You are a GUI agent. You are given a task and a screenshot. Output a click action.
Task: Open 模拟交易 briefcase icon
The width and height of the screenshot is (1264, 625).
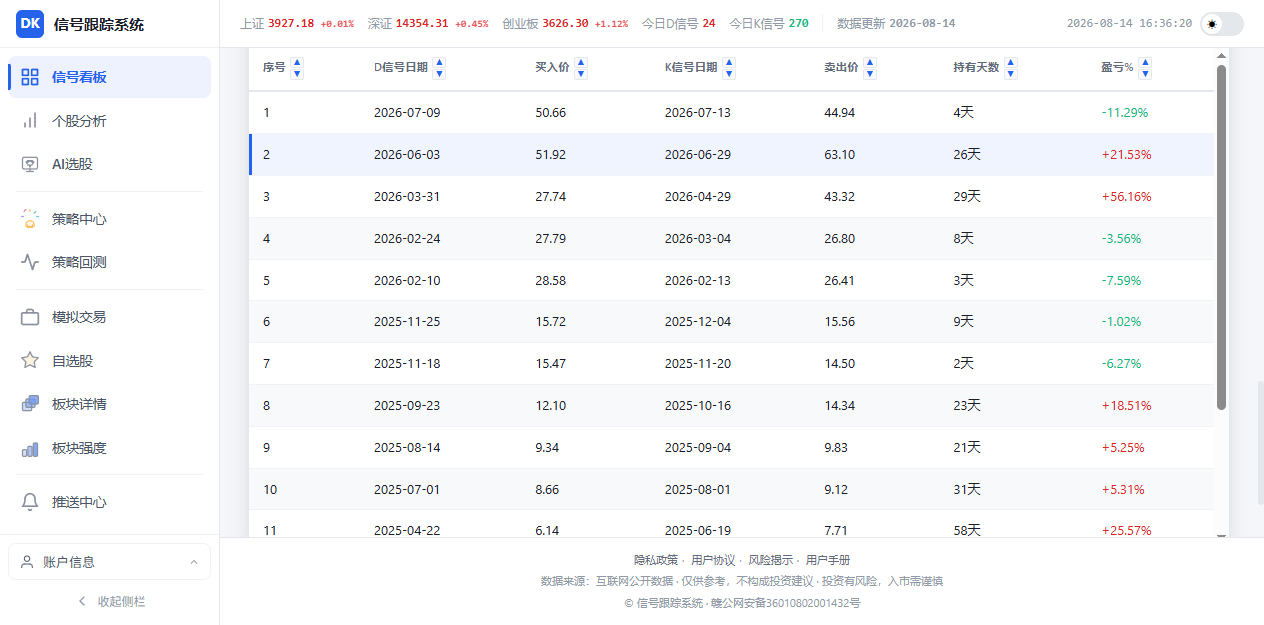[30, 317]
